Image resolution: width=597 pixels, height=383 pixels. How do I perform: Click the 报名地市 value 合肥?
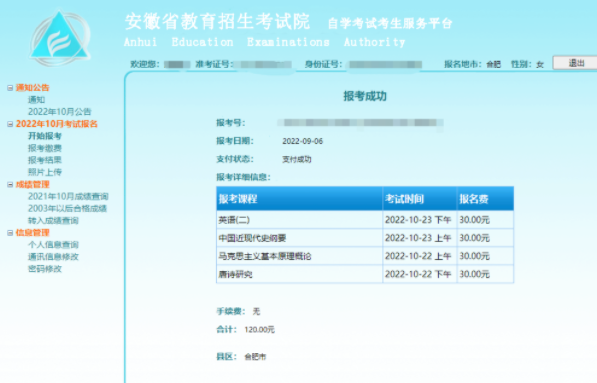[x=493, y=64]
